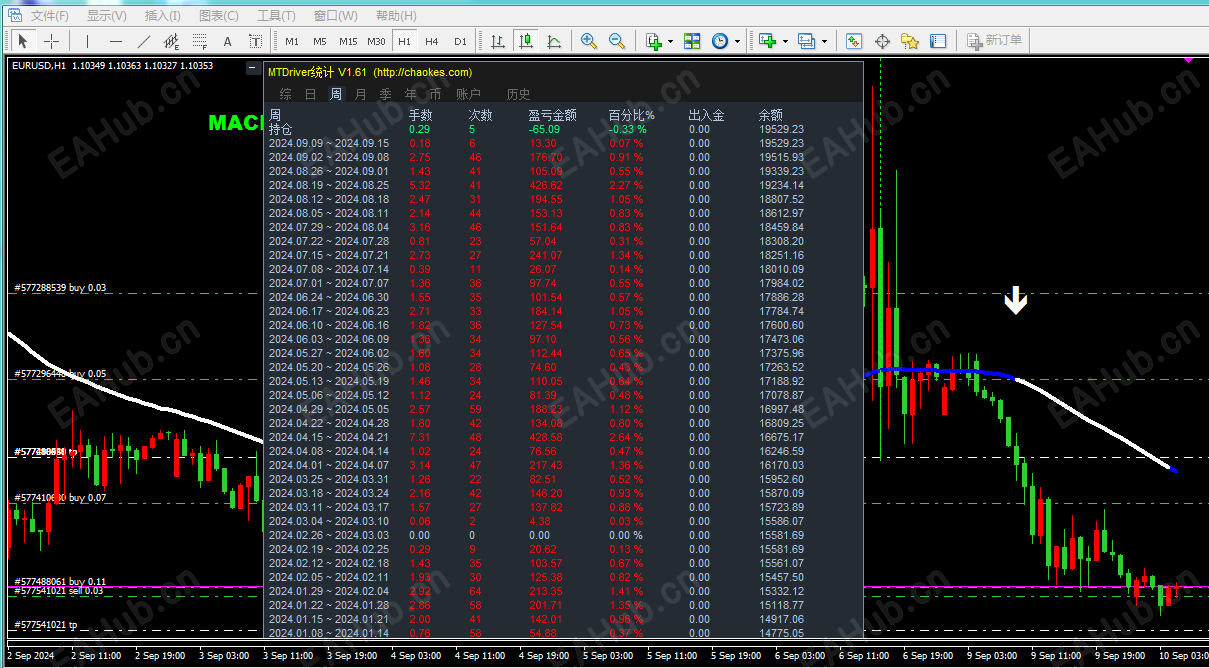Open the 显示(V) menu
The width and height of the screenshot is (1209, 668).
[x=107, y=16]
